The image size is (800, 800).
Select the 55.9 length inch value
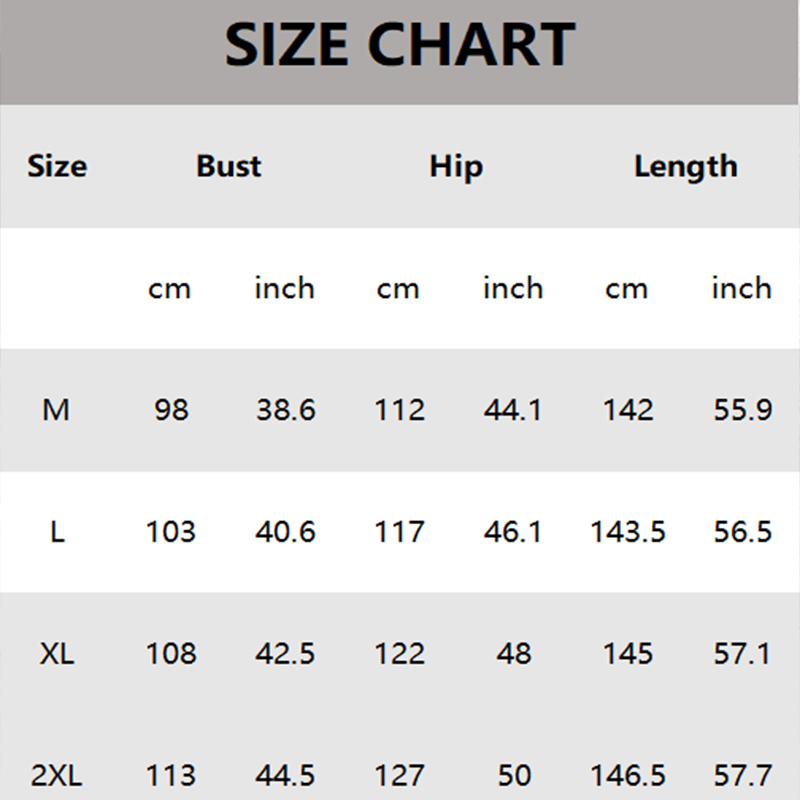click(x=742, y=409)
